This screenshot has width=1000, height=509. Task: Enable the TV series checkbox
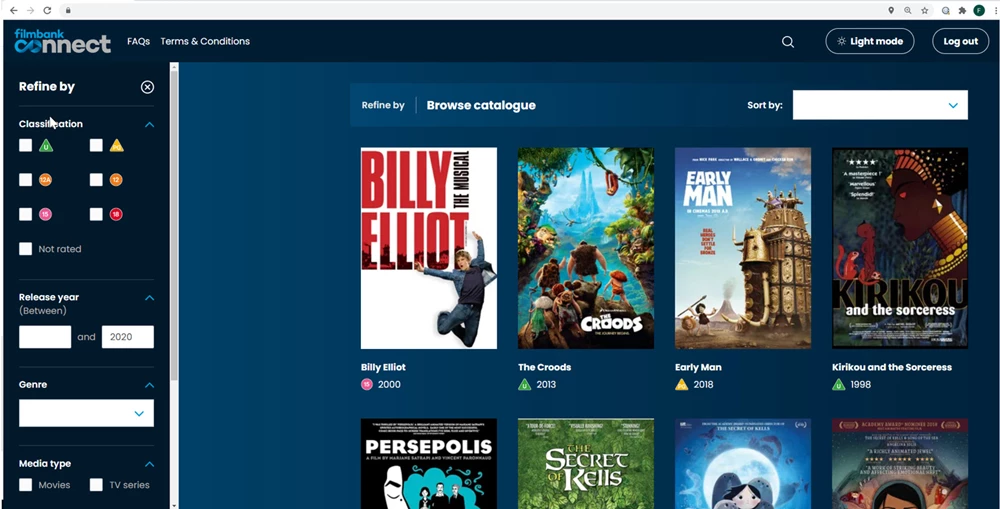96,485
